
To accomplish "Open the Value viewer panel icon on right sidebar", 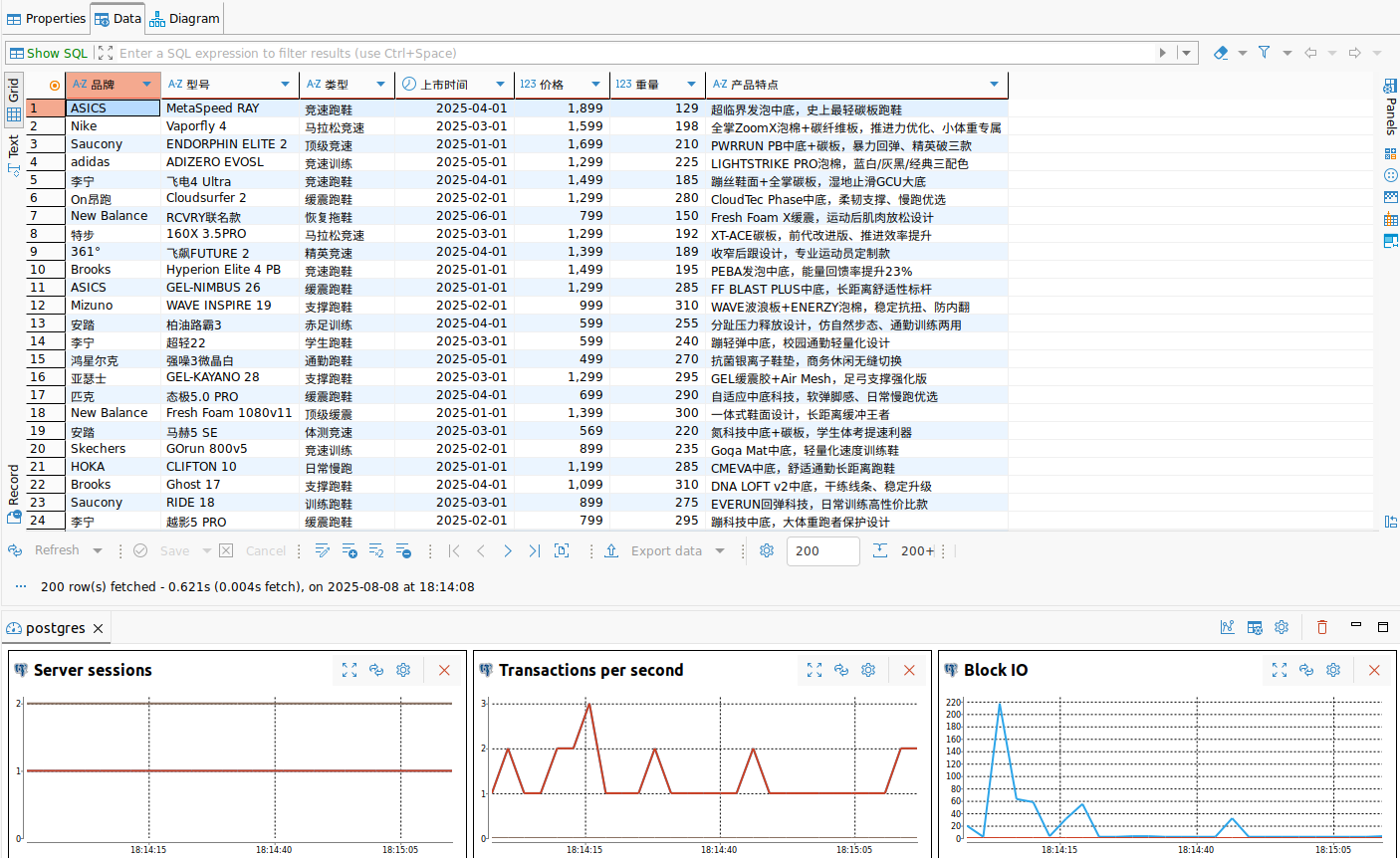I will coord(1391,241).
